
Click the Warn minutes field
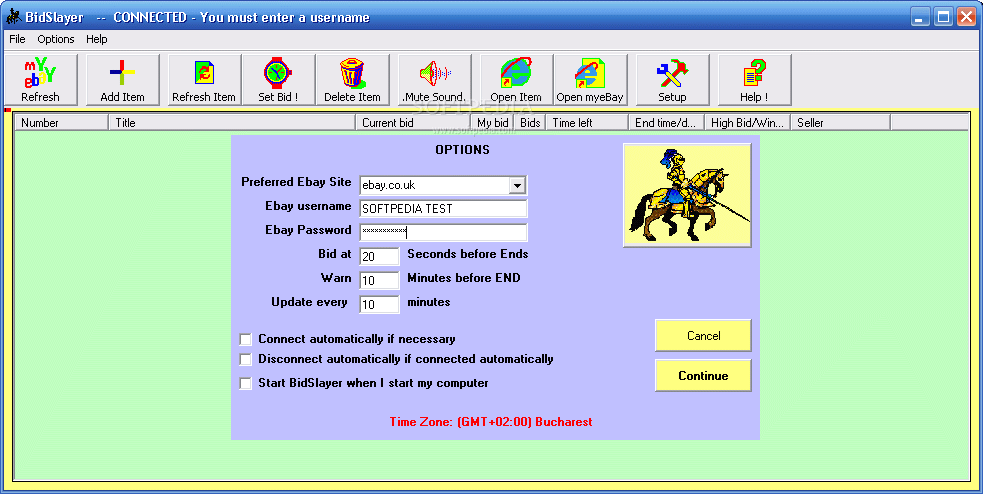(379, 280)
